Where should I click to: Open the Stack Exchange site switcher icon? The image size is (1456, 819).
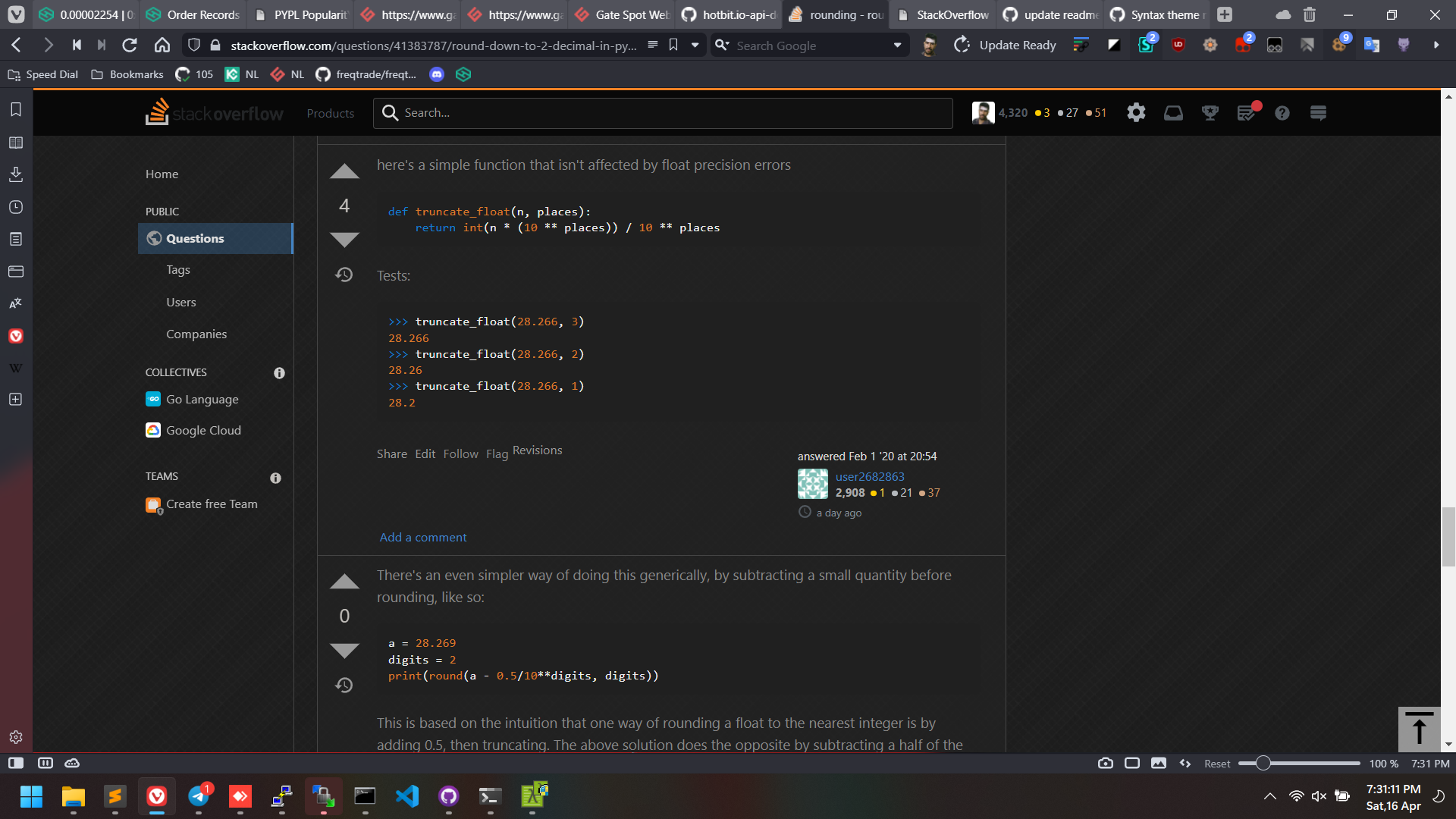[1318, 112]
